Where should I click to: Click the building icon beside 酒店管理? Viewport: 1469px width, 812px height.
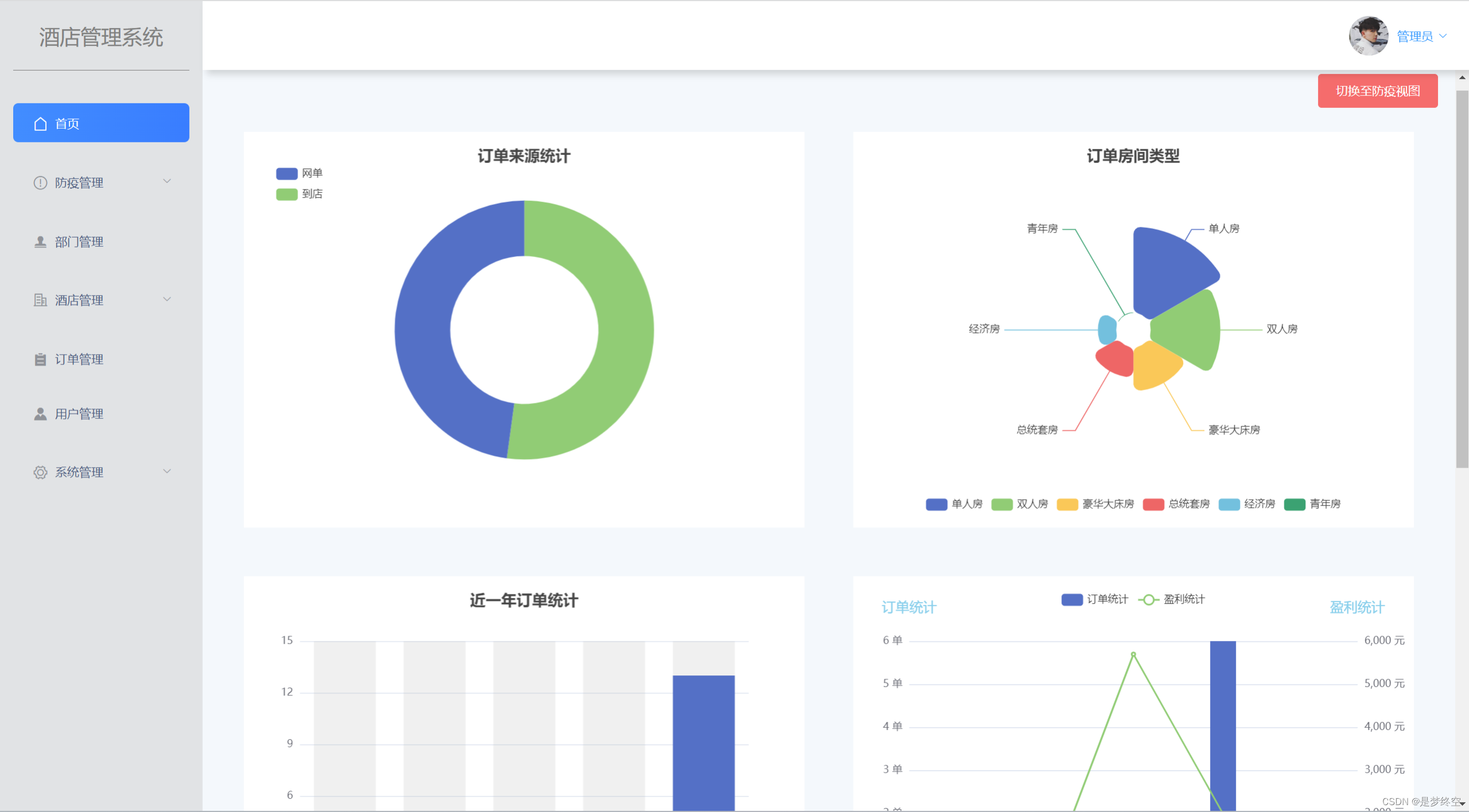[x=40, y=300]
